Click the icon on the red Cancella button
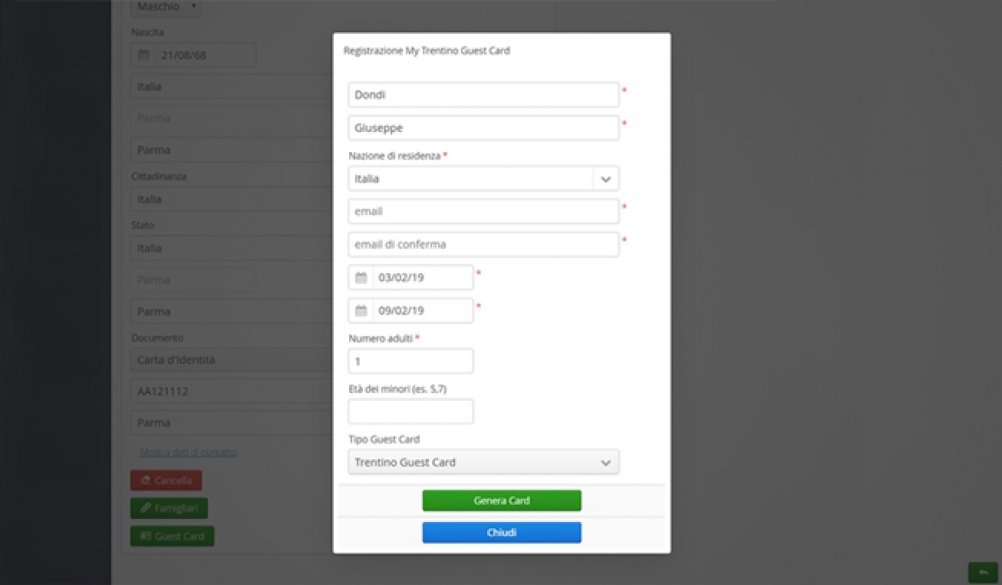 tap(145, 481)
